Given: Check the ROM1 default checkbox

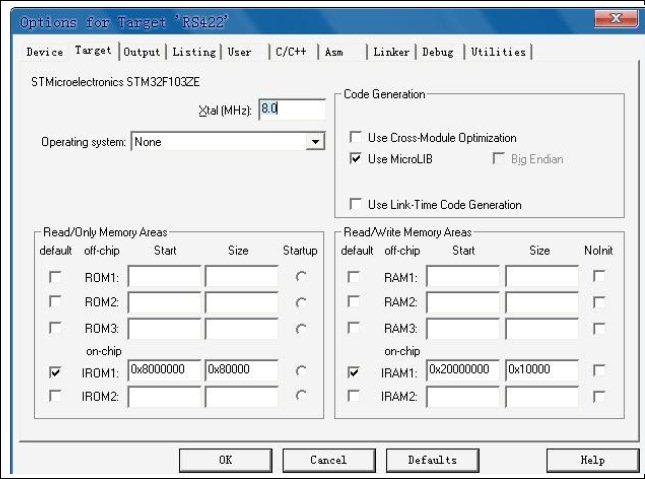Looking at the screenshot, I should click(x=55, y=277).
